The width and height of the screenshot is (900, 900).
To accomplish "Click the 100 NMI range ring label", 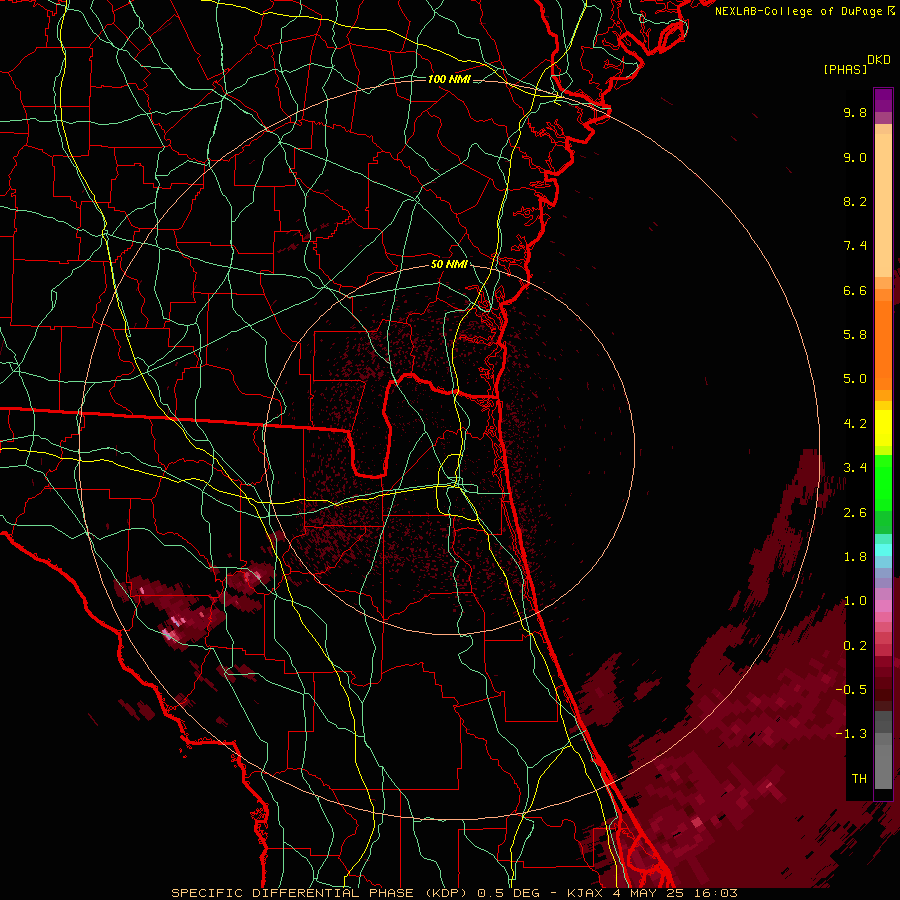I will point(449,79).
